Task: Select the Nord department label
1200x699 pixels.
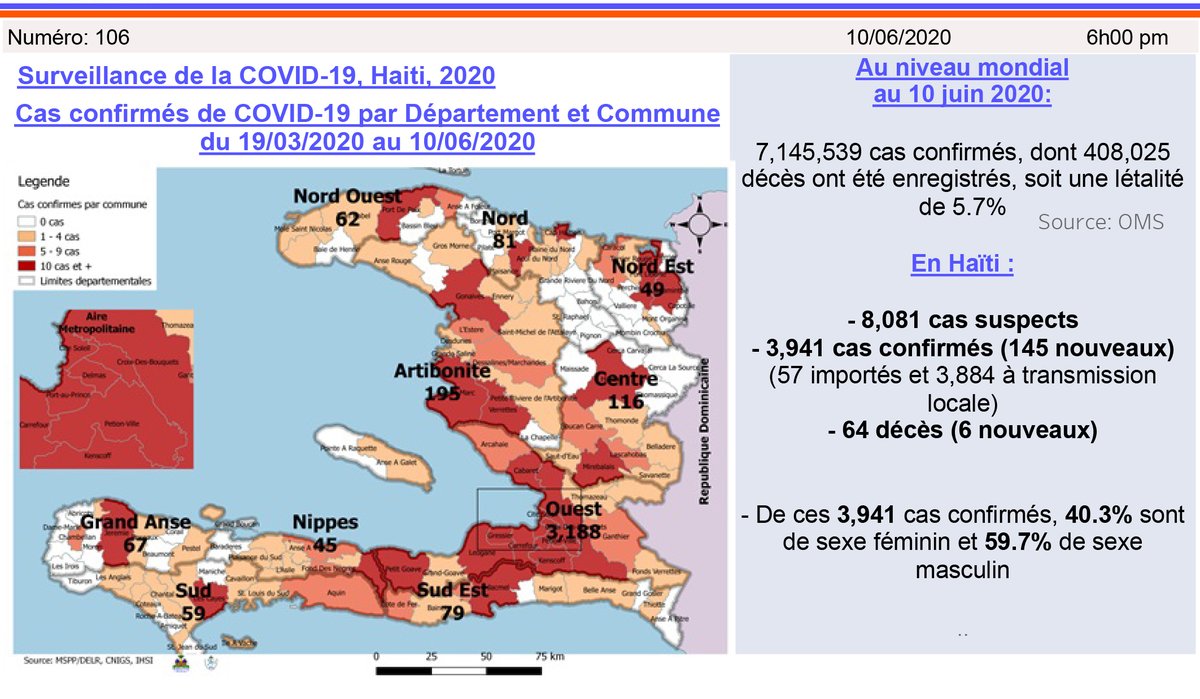Action: point(505,219)
